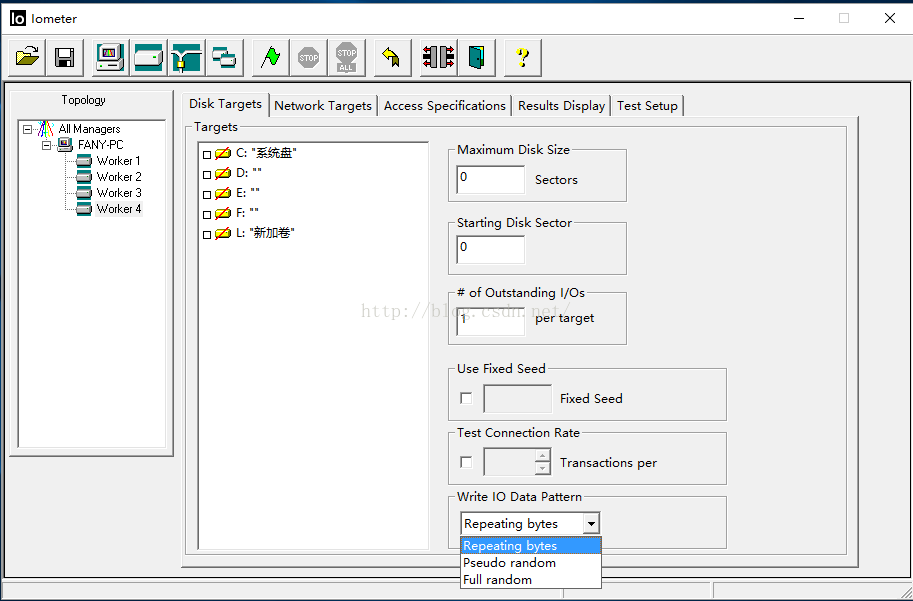Start a new manager from the toolbar

point(111,58)
